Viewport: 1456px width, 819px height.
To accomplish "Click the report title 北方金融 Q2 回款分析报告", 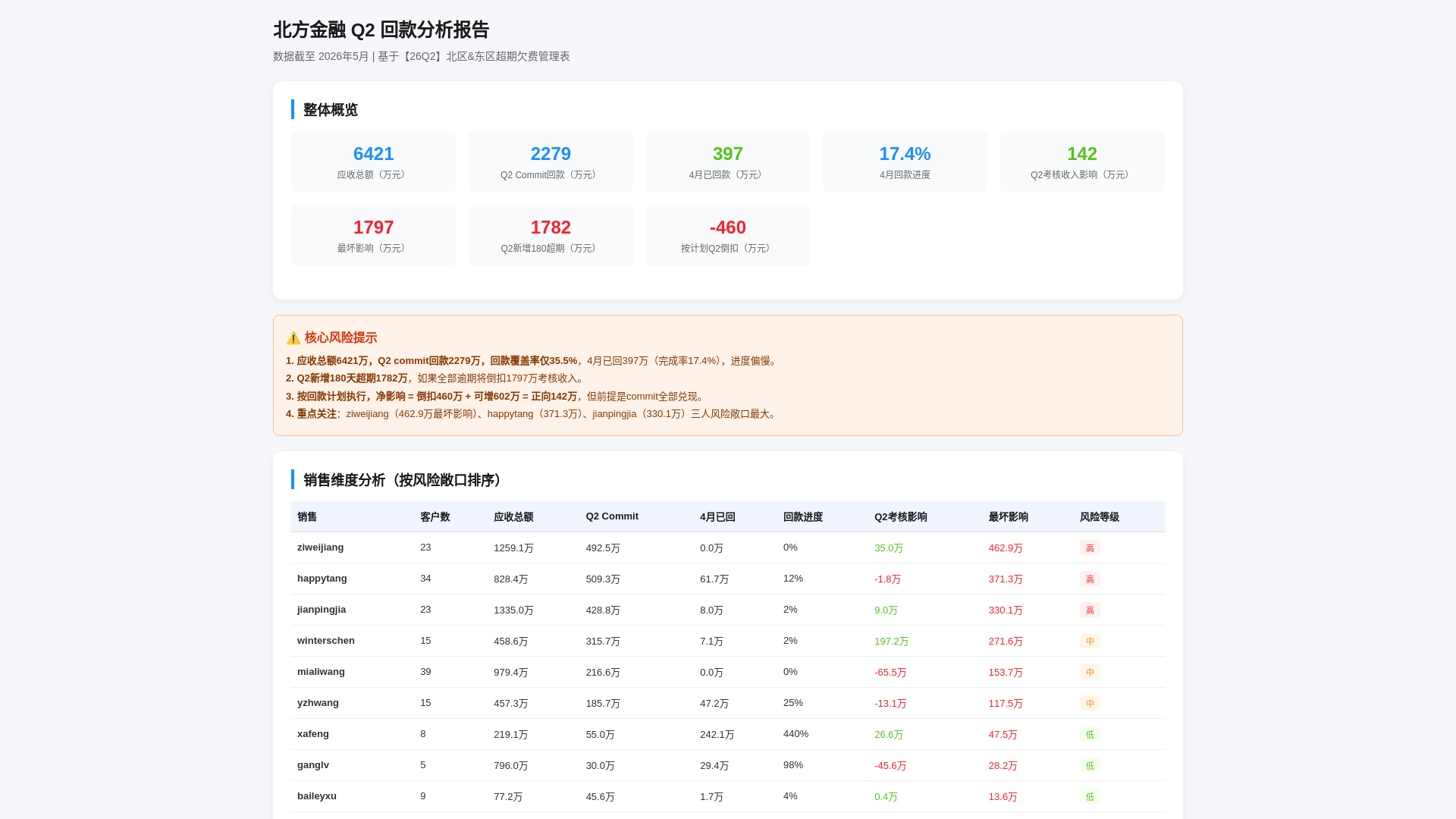I will click(381, 30).
